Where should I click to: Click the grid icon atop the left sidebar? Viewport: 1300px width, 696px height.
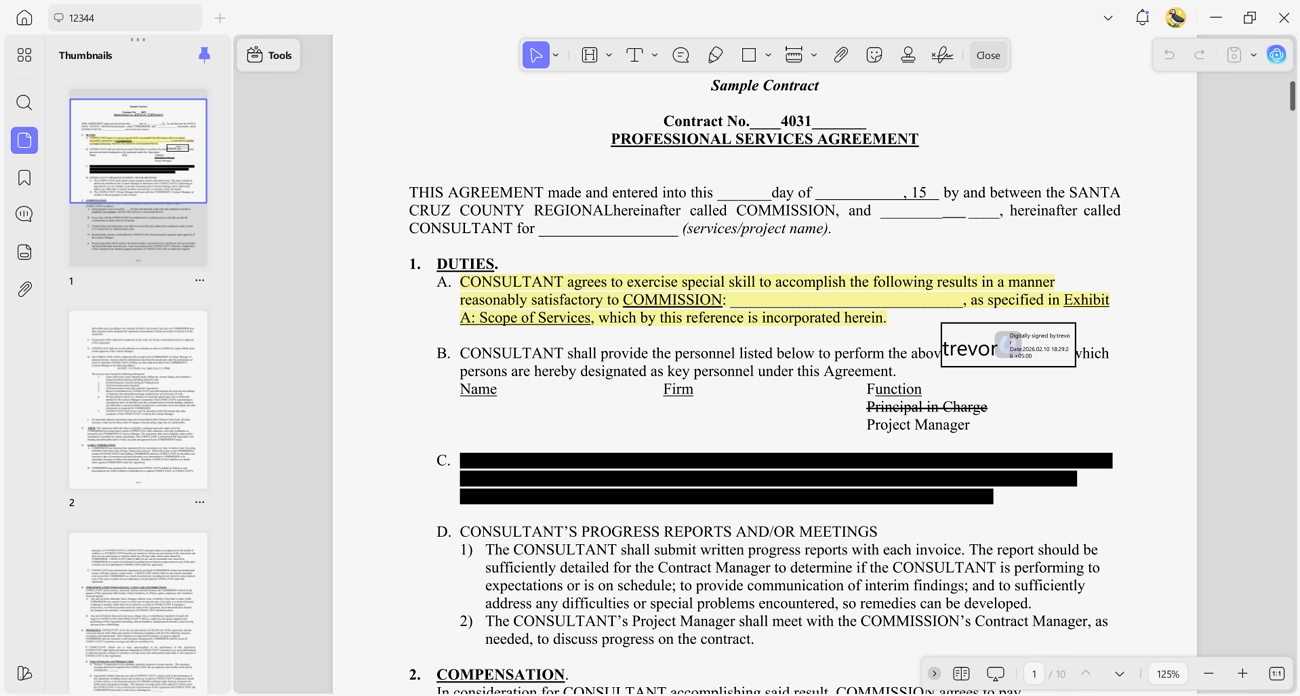pyautogui.click(x=24, y=55)
